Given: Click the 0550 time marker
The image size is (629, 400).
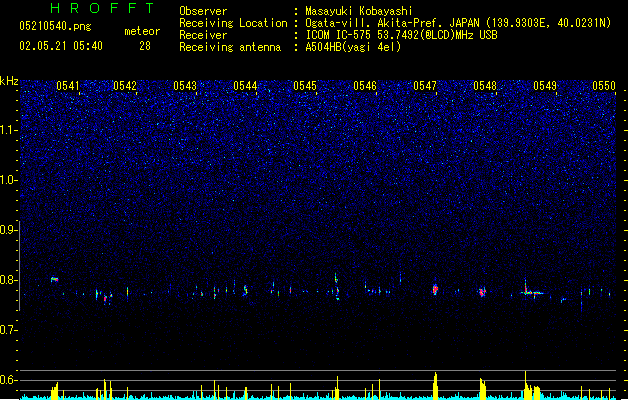Looking at the screenshot, I should click(x=604, y=86).
